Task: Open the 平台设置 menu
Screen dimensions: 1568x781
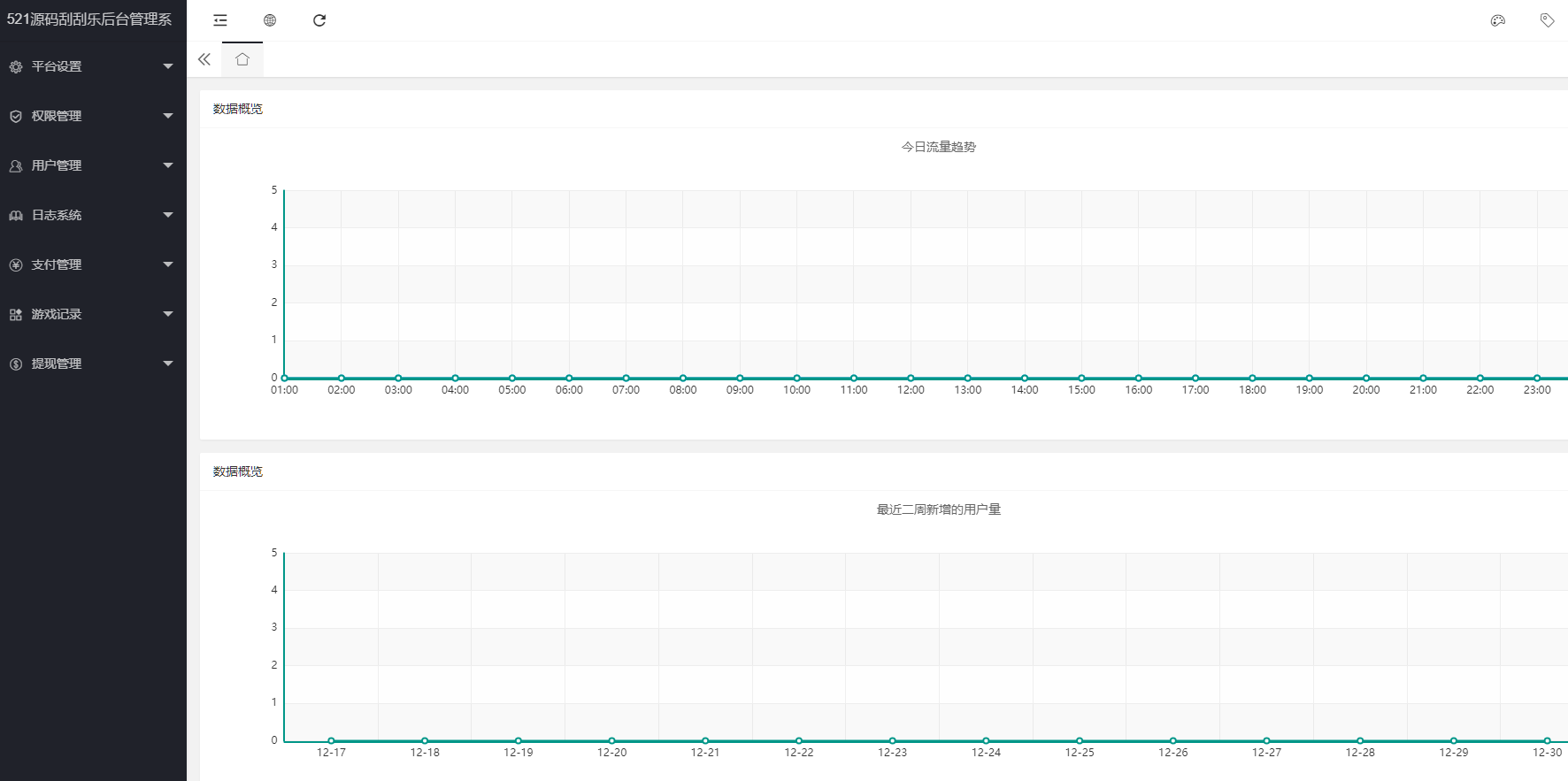Action: click(x=93, y=66)
